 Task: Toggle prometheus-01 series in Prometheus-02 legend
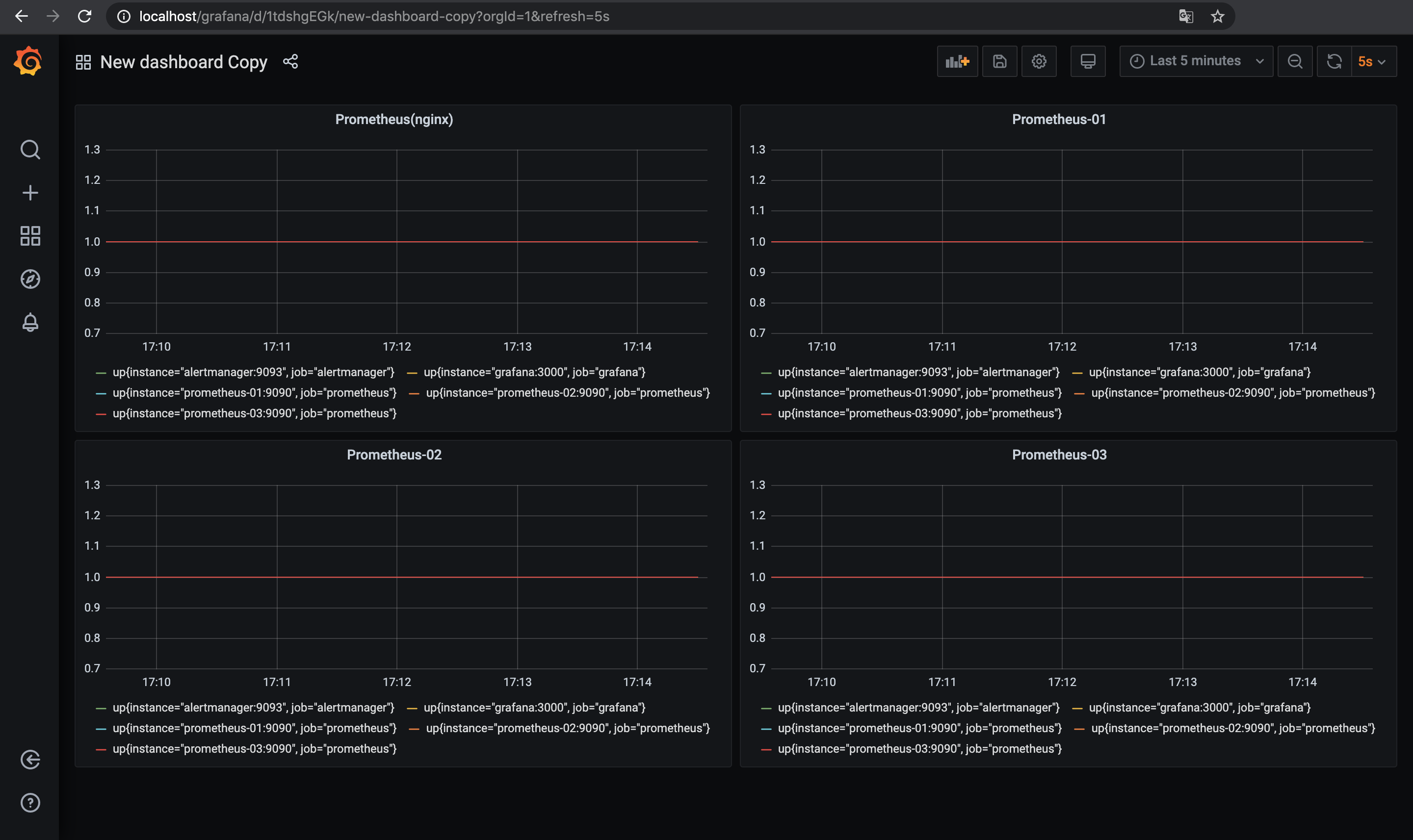(x=254, y=729)
